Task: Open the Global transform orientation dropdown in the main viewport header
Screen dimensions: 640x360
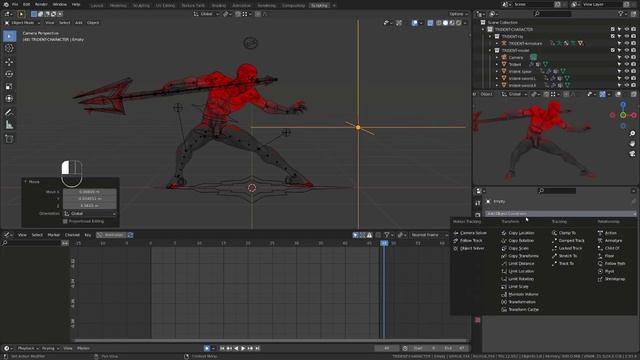Action: [x=206, y=14]
